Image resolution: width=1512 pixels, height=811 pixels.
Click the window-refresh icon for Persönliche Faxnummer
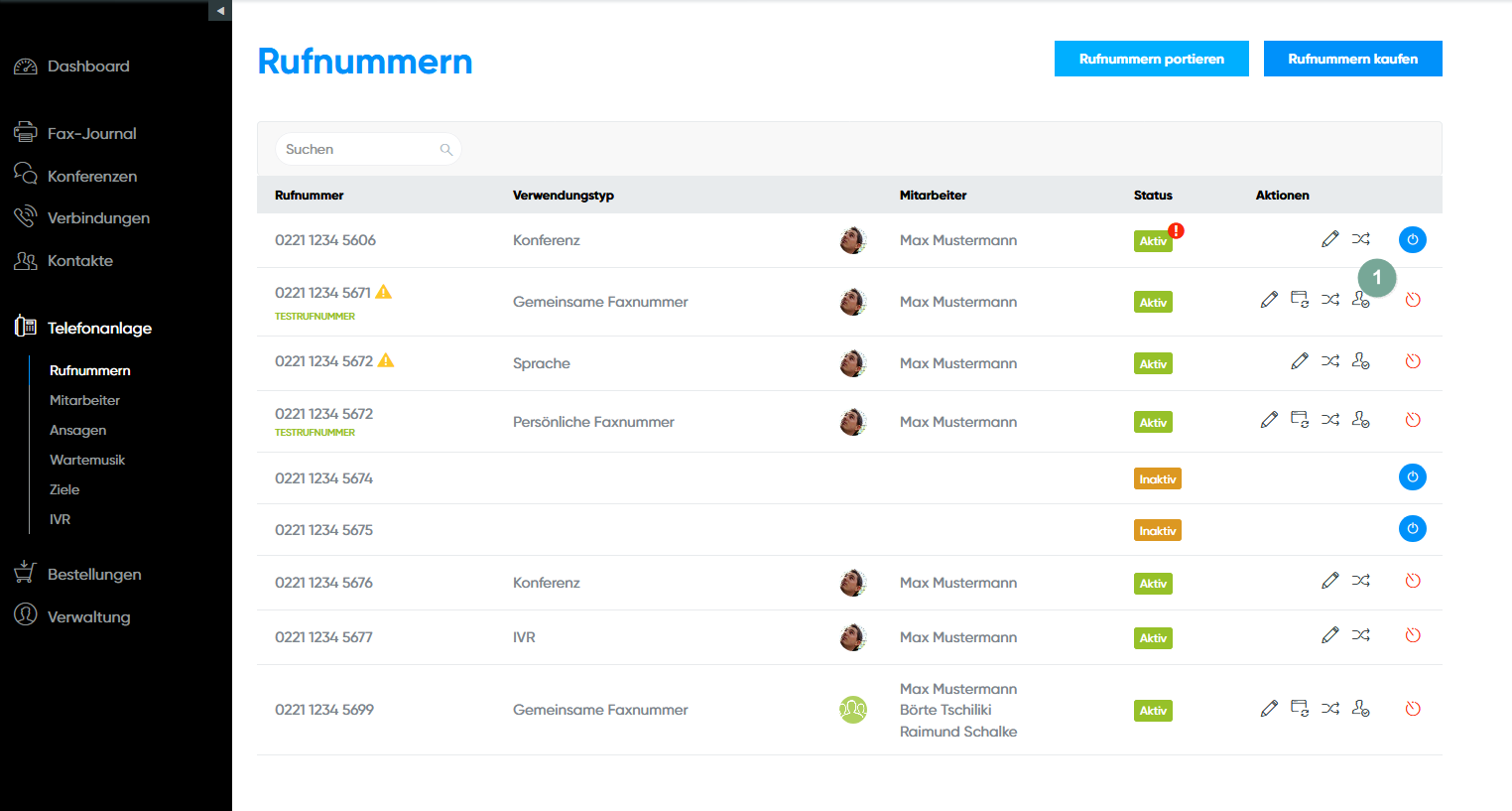pyautogui.click(x=1299, y=420)
